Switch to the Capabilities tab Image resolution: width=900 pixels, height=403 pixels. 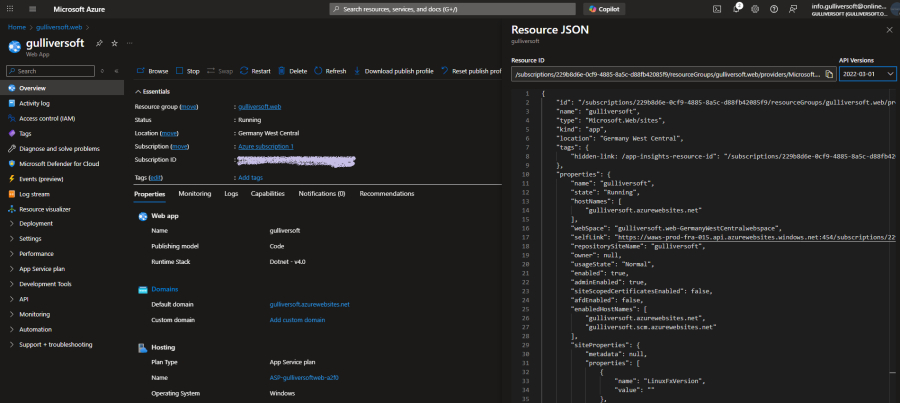267,193
